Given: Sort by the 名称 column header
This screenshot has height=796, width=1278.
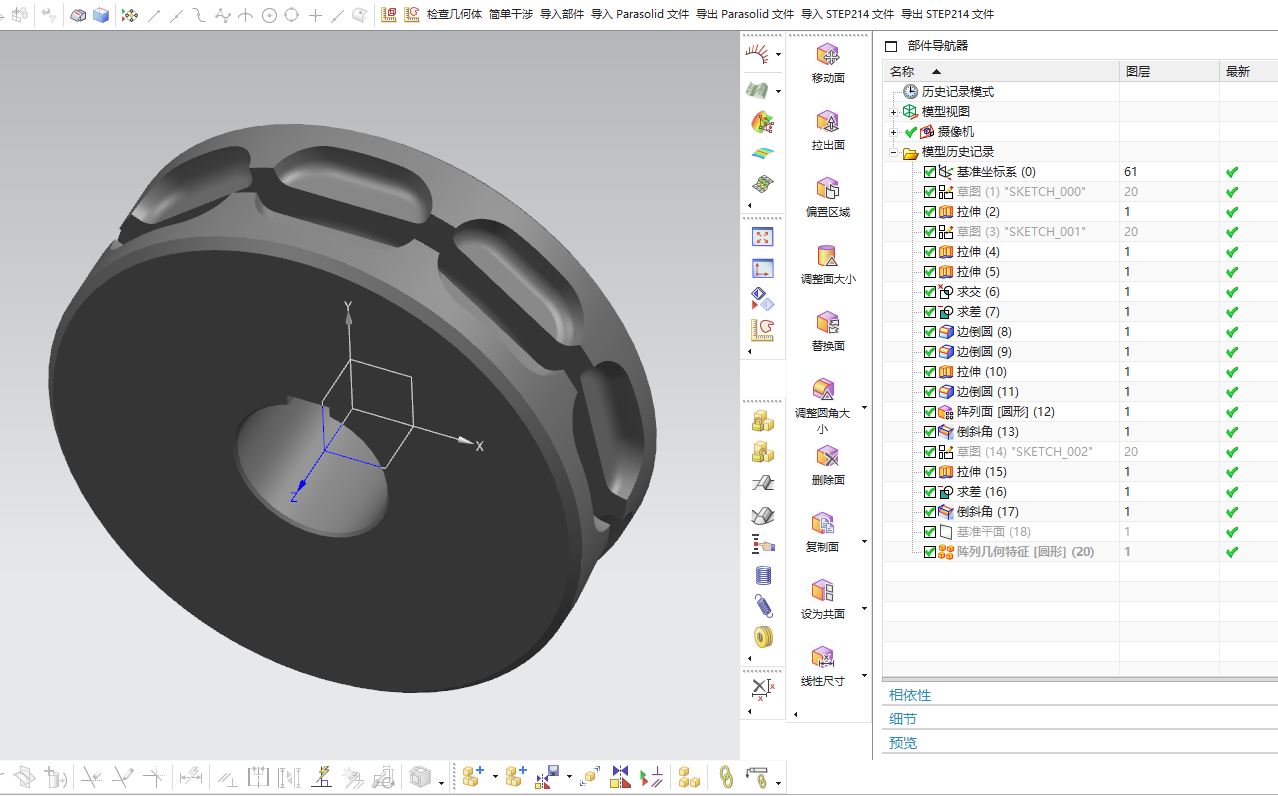Looking at the screenshot, I should 1001,71.
